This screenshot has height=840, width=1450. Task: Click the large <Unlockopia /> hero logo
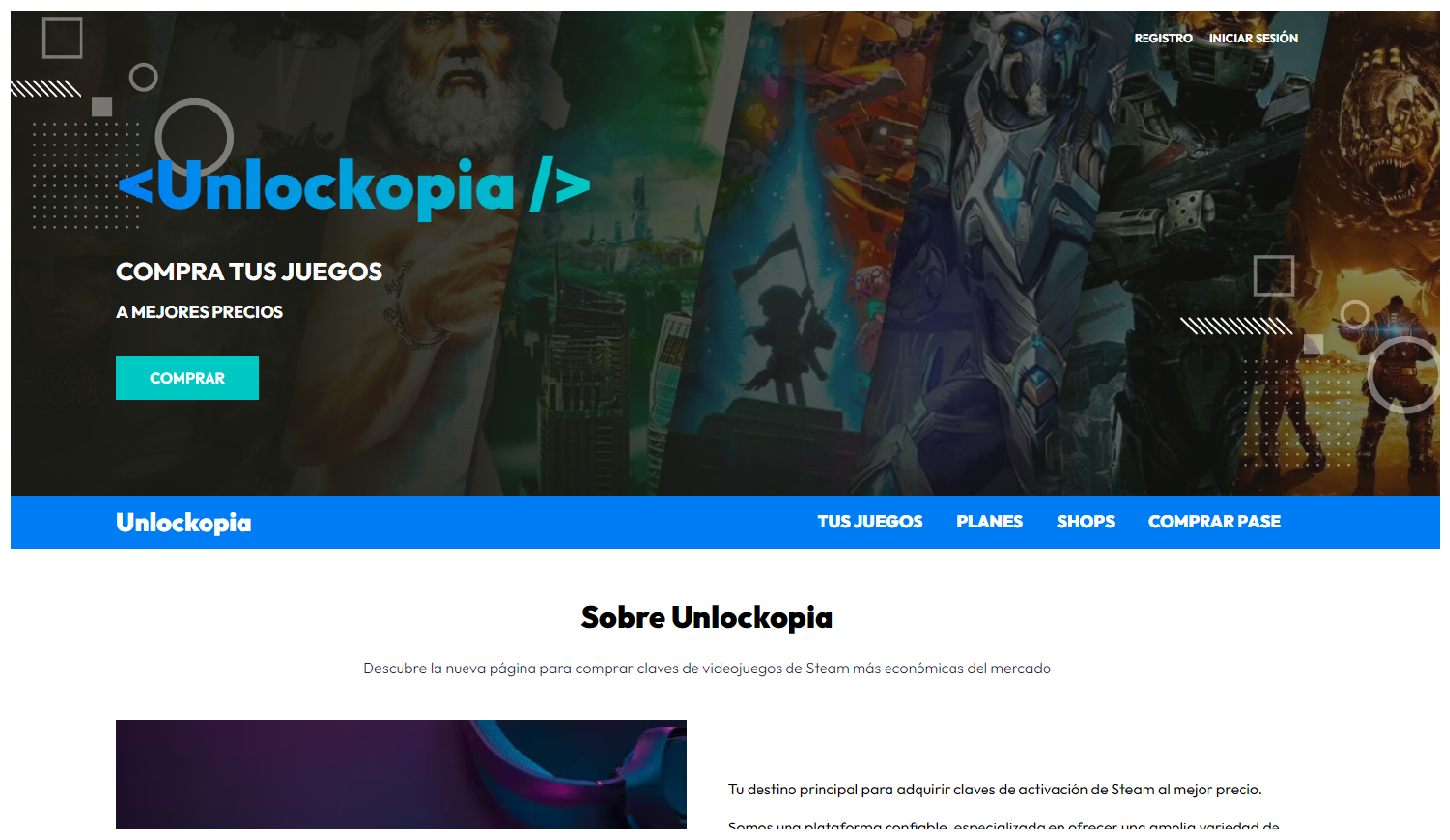[354, 186]
